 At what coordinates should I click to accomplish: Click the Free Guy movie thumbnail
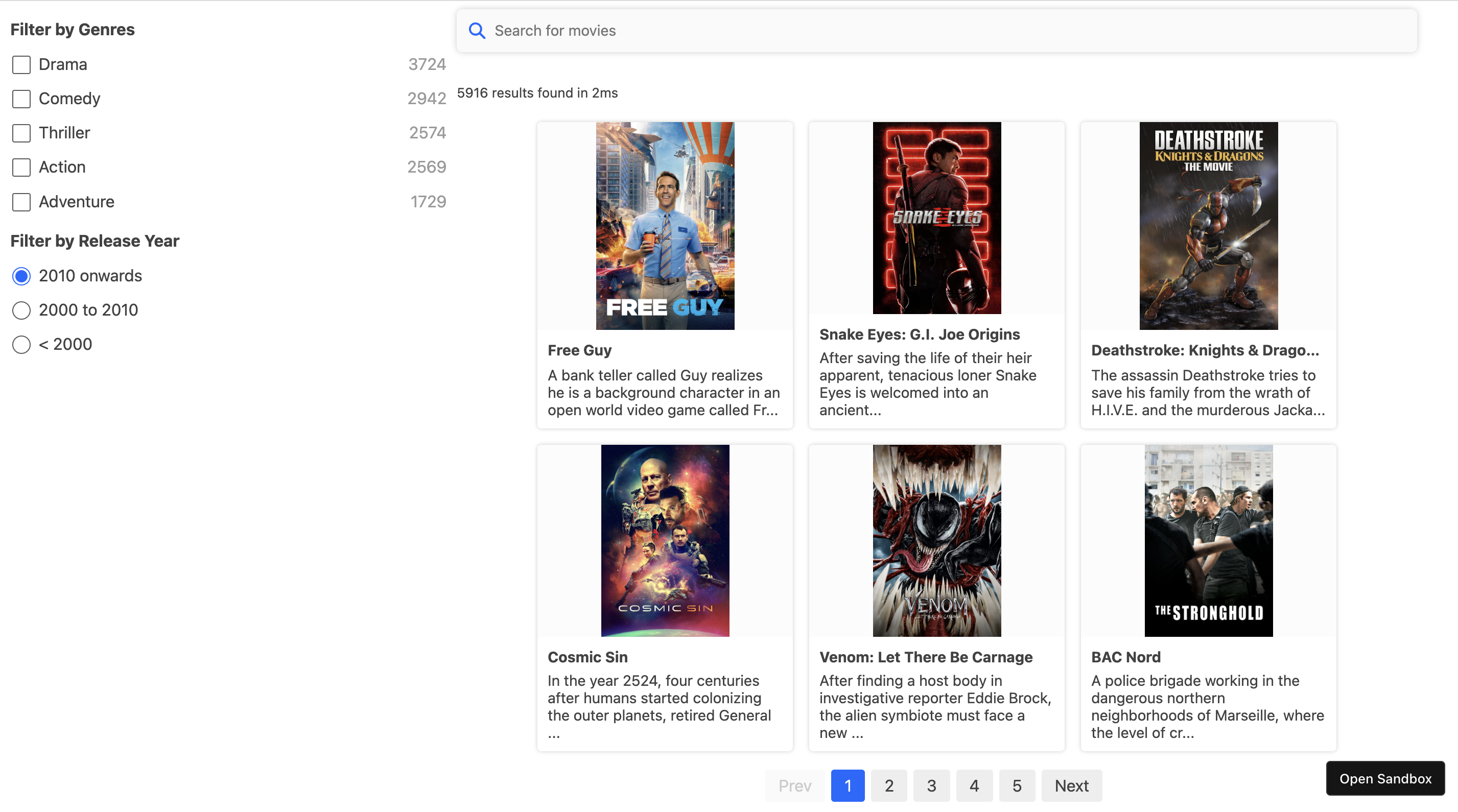coord(665,225)
